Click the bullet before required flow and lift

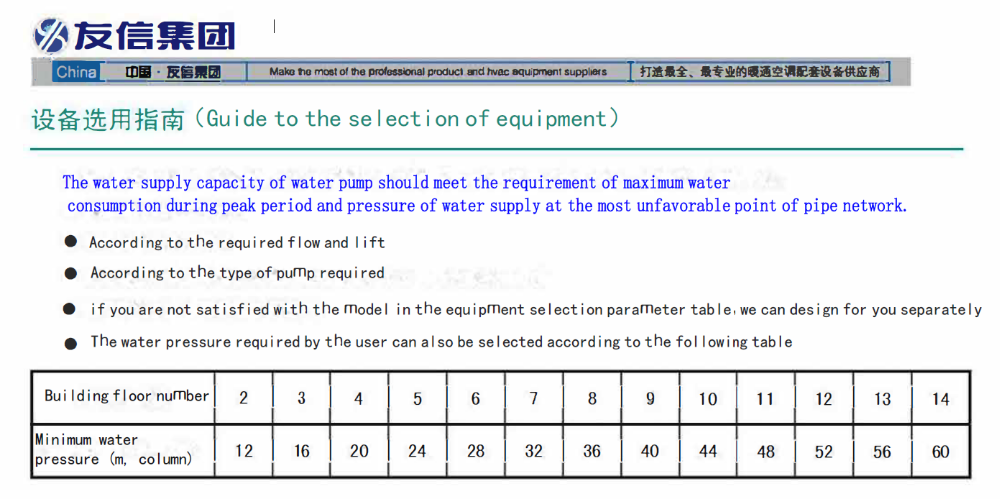pos(71,242)
